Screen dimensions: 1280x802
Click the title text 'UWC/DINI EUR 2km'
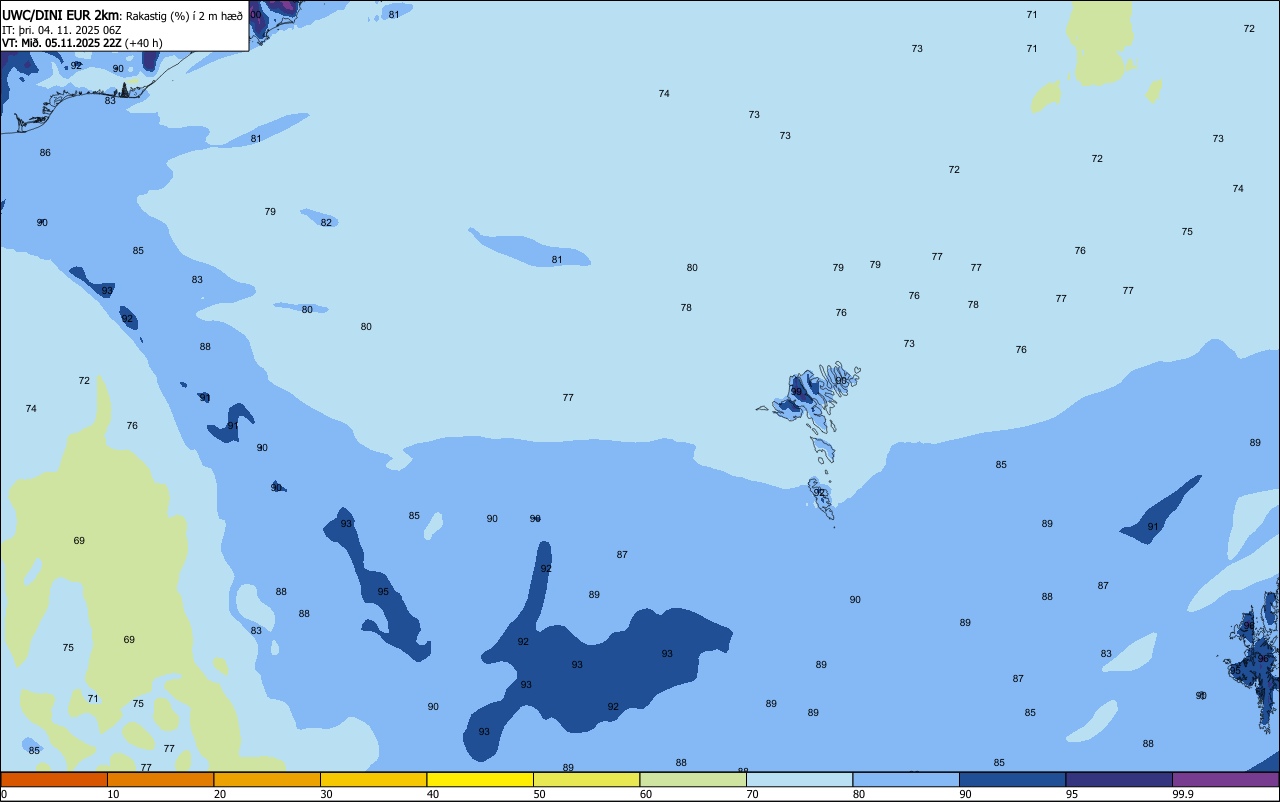(60, 15)
